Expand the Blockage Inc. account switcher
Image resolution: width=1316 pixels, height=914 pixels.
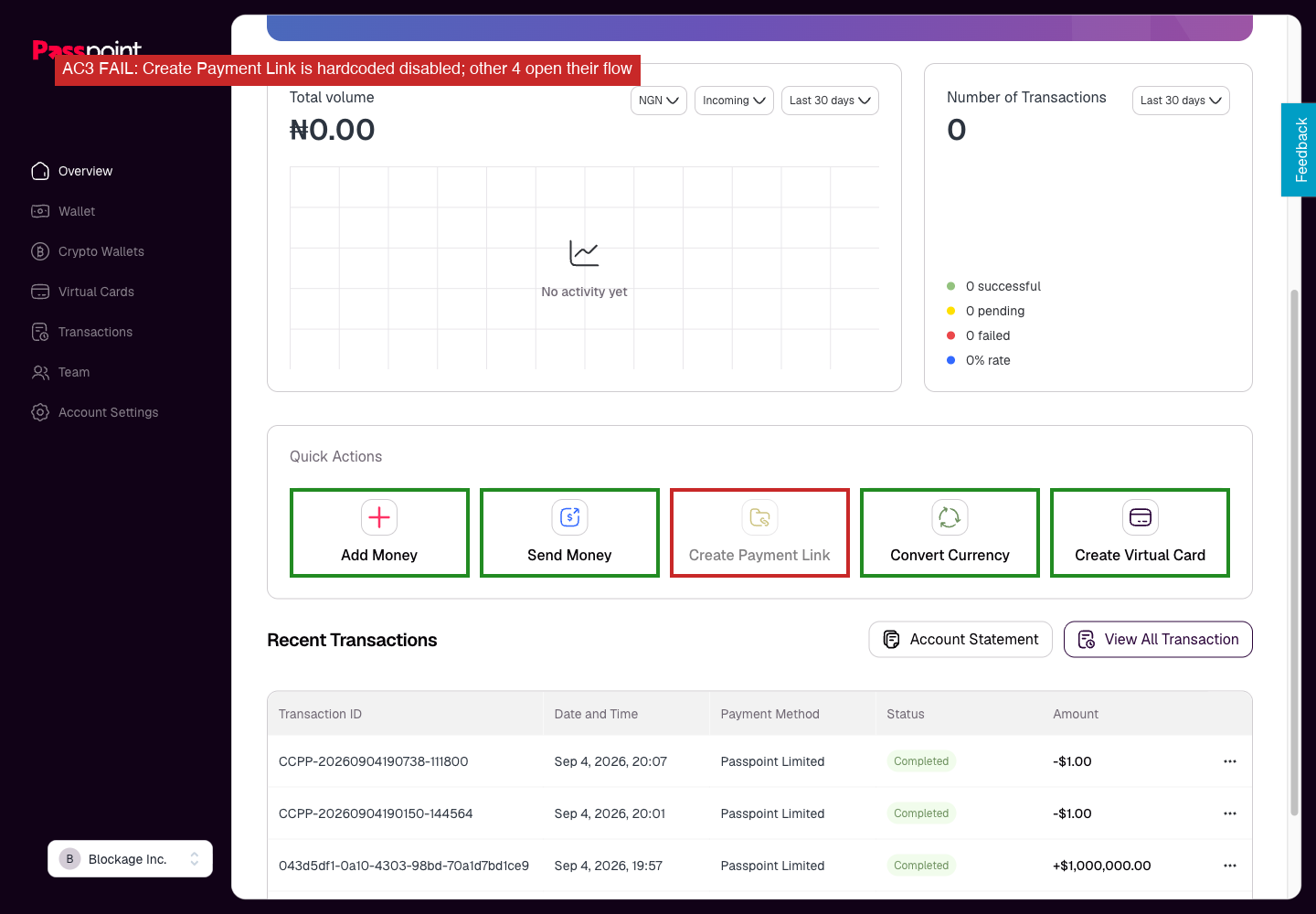130,859
